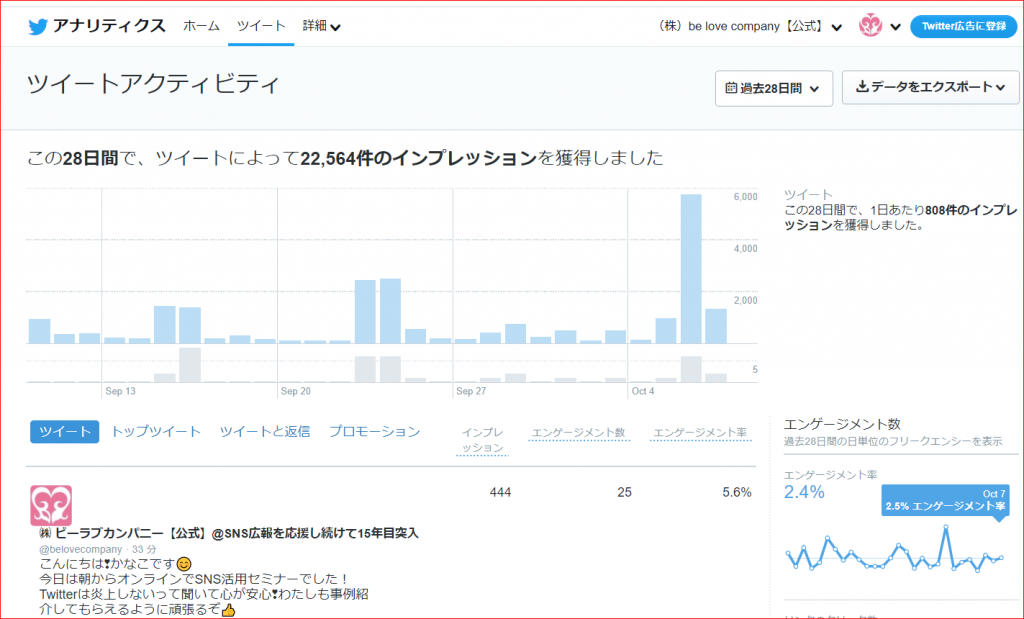This screenshot has height=619, width=1024.
Task: Click the エンゲージメント数 sidebar heading
Action: [x=842, y=424]
